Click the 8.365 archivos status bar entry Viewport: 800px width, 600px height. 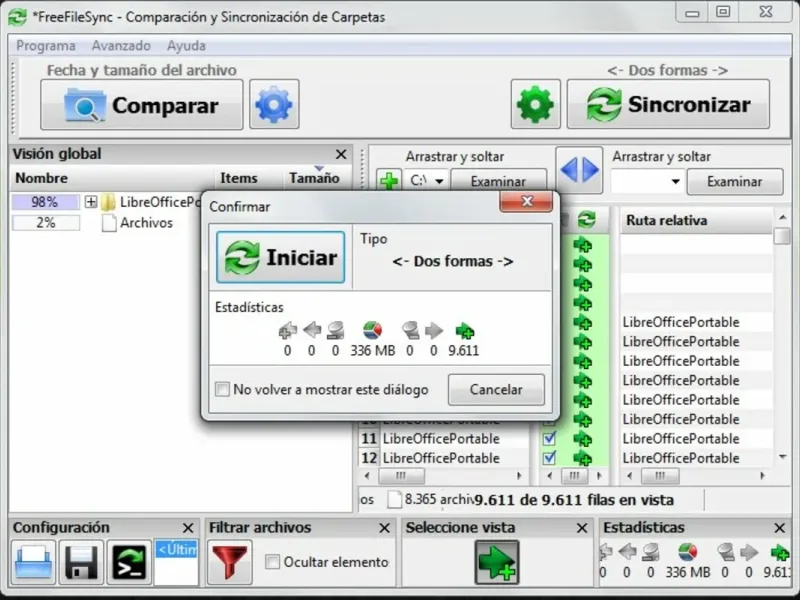(431, 499)
